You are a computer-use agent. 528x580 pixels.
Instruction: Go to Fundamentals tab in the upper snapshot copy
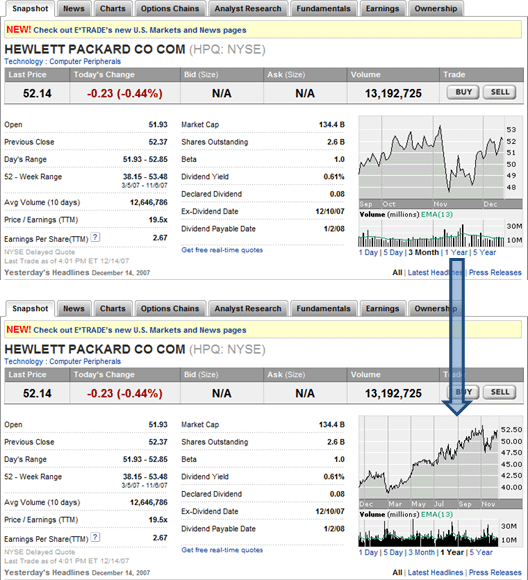(323, 9)
